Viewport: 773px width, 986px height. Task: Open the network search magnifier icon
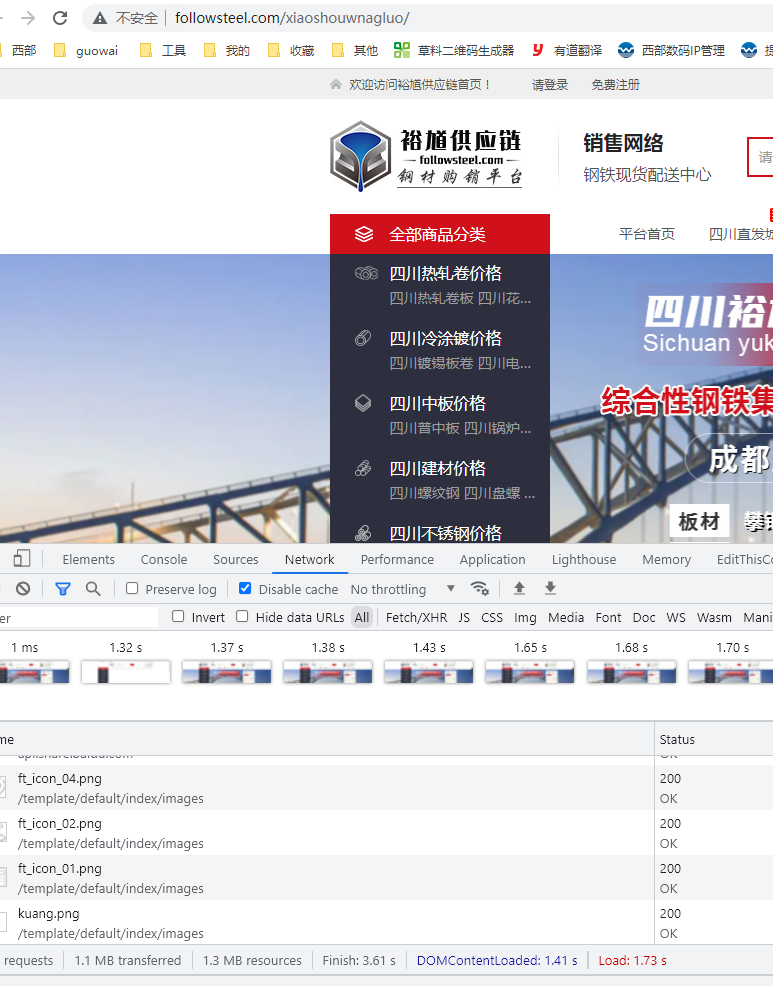coord(93,589)
